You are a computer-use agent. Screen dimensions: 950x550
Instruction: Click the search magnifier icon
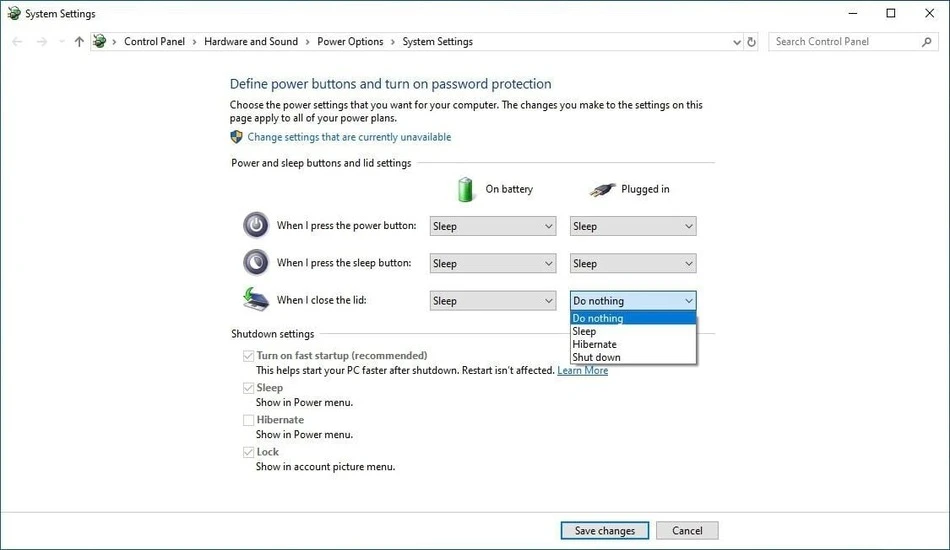click(x=926, y=42)
